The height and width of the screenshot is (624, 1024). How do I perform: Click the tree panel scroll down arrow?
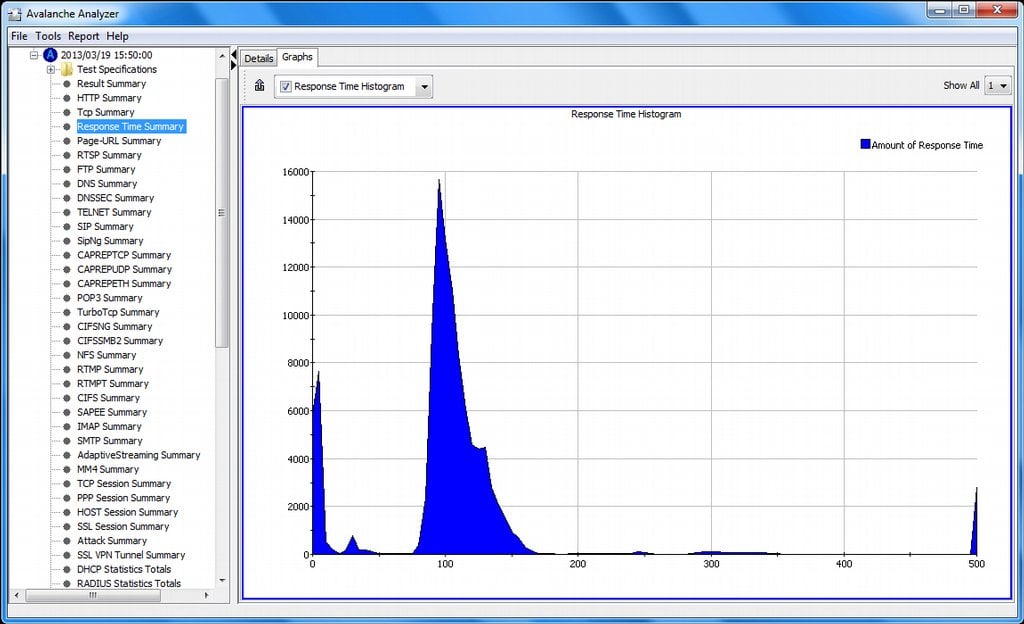pos(222,580)
